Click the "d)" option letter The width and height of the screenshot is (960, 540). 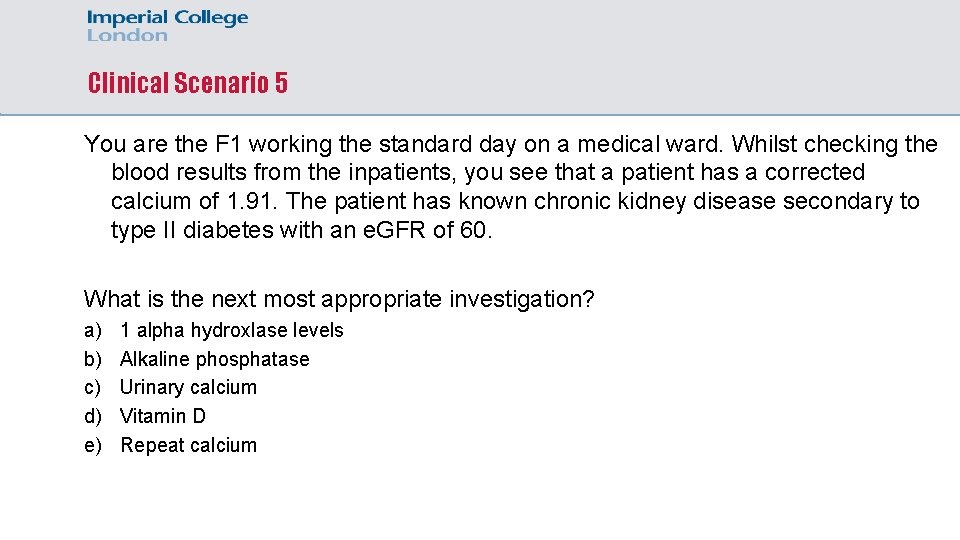[x=93, y=416]
